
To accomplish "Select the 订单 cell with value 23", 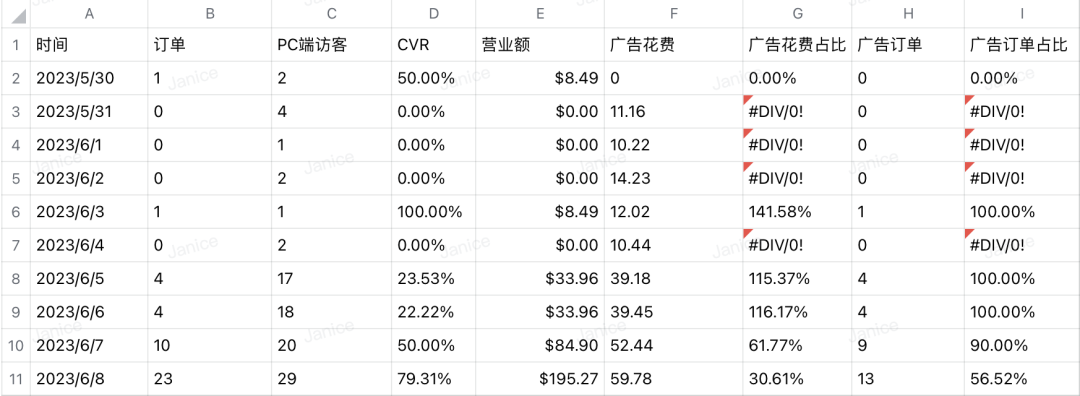I will 209,379.
